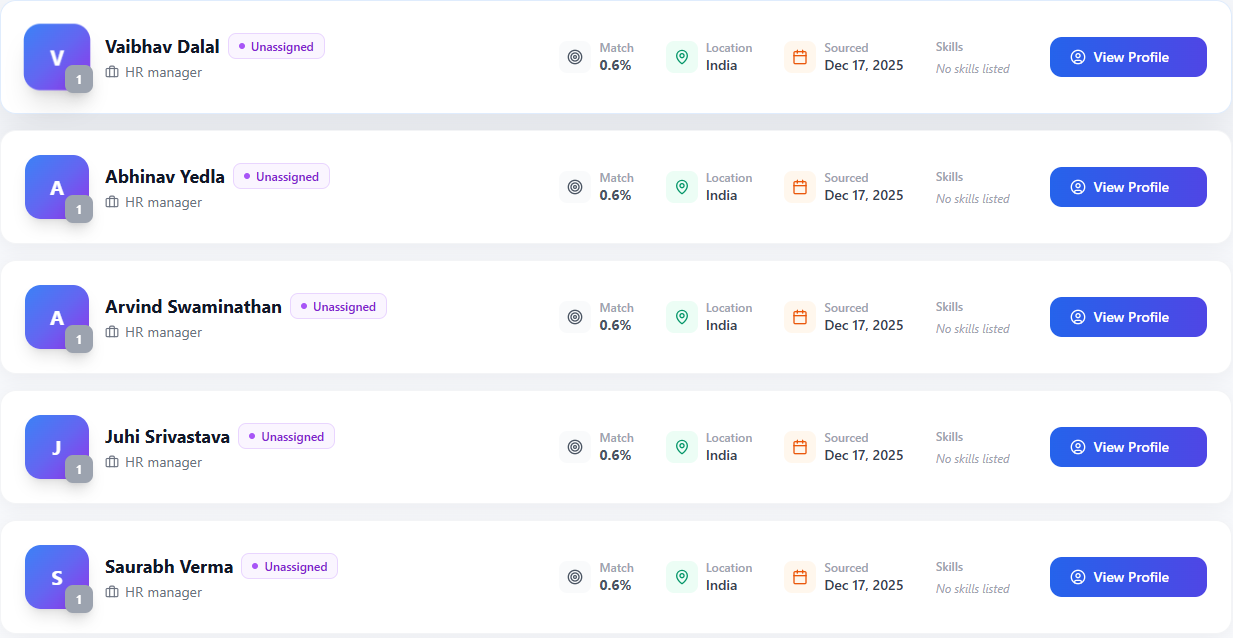Click the Unassigned tag next to Abhinav Yedla
Screen dimensions: 1233x638
point(281,177)
